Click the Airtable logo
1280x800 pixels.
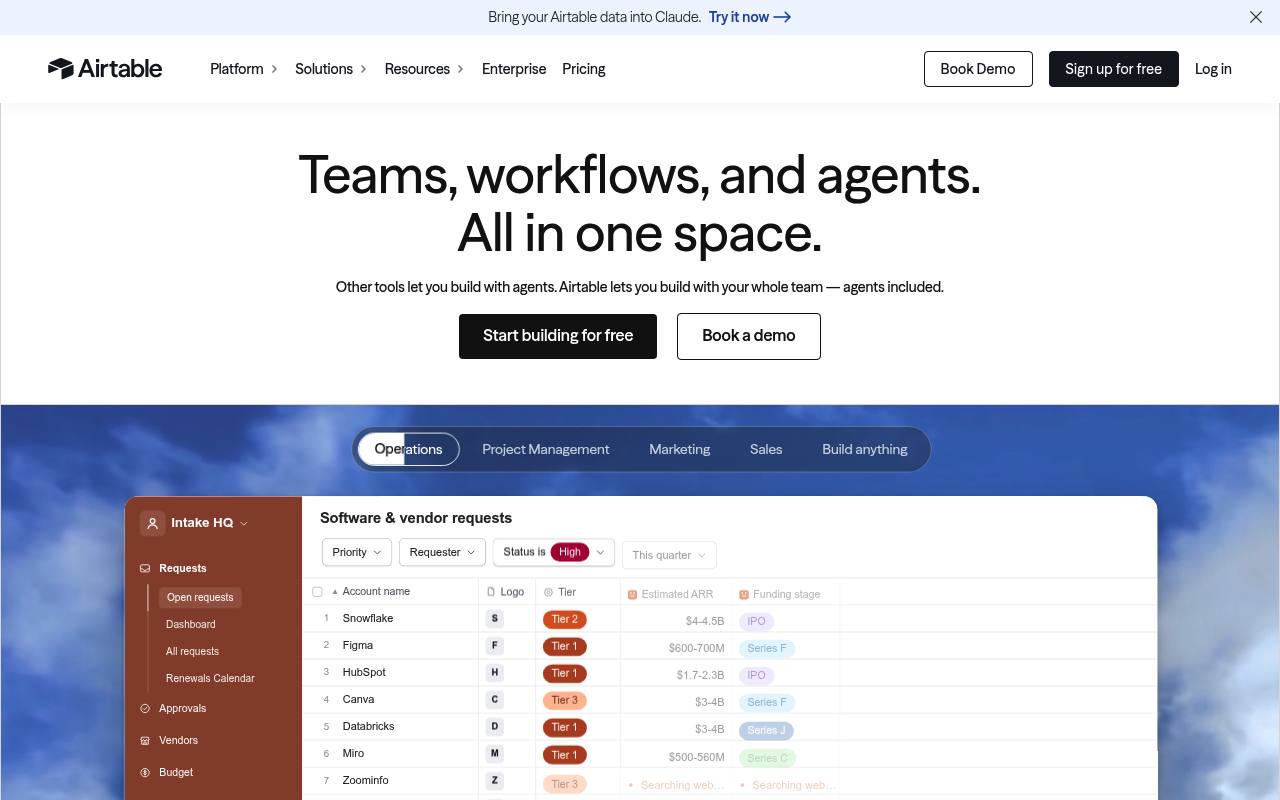105,68
